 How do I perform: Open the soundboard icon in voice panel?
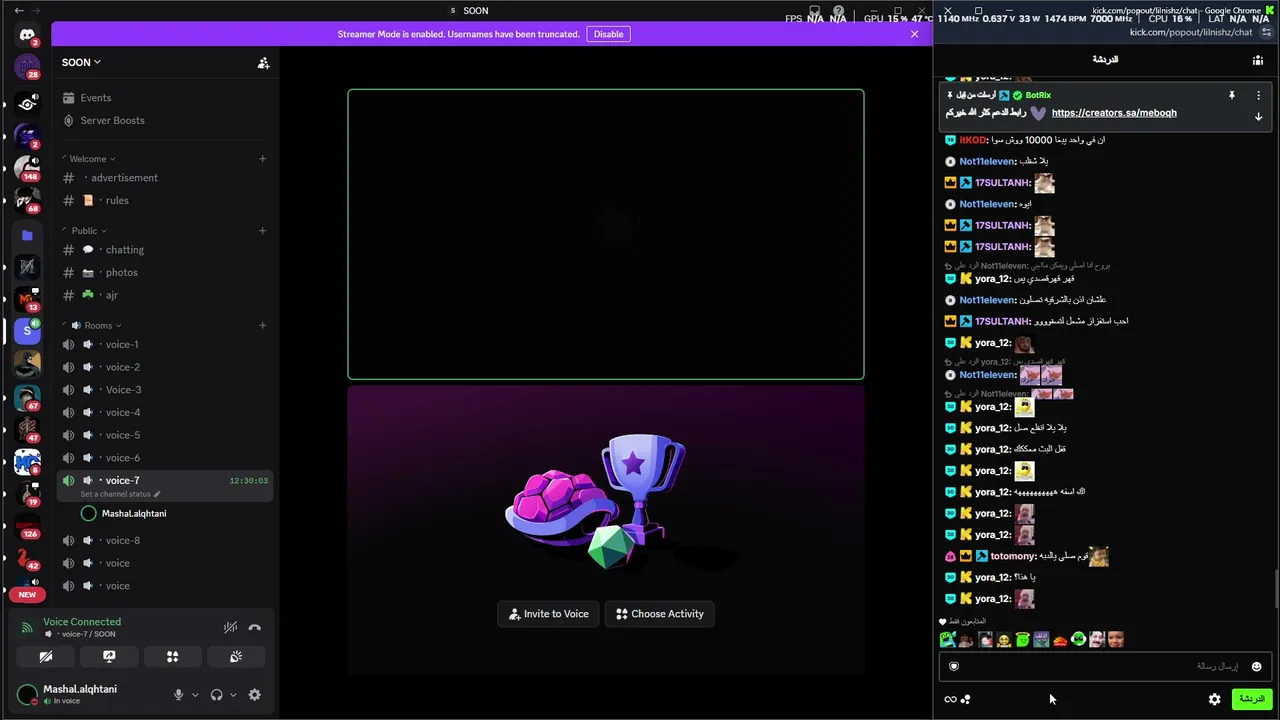click(x=236, y=657)
